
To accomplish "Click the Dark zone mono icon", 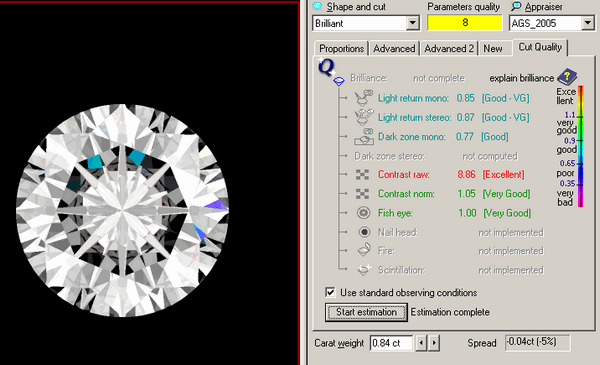I will [x=364, y=137].
